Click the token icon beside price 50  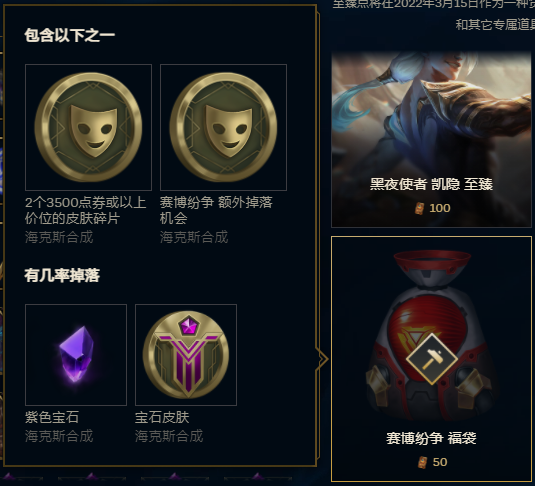(423, 462)
